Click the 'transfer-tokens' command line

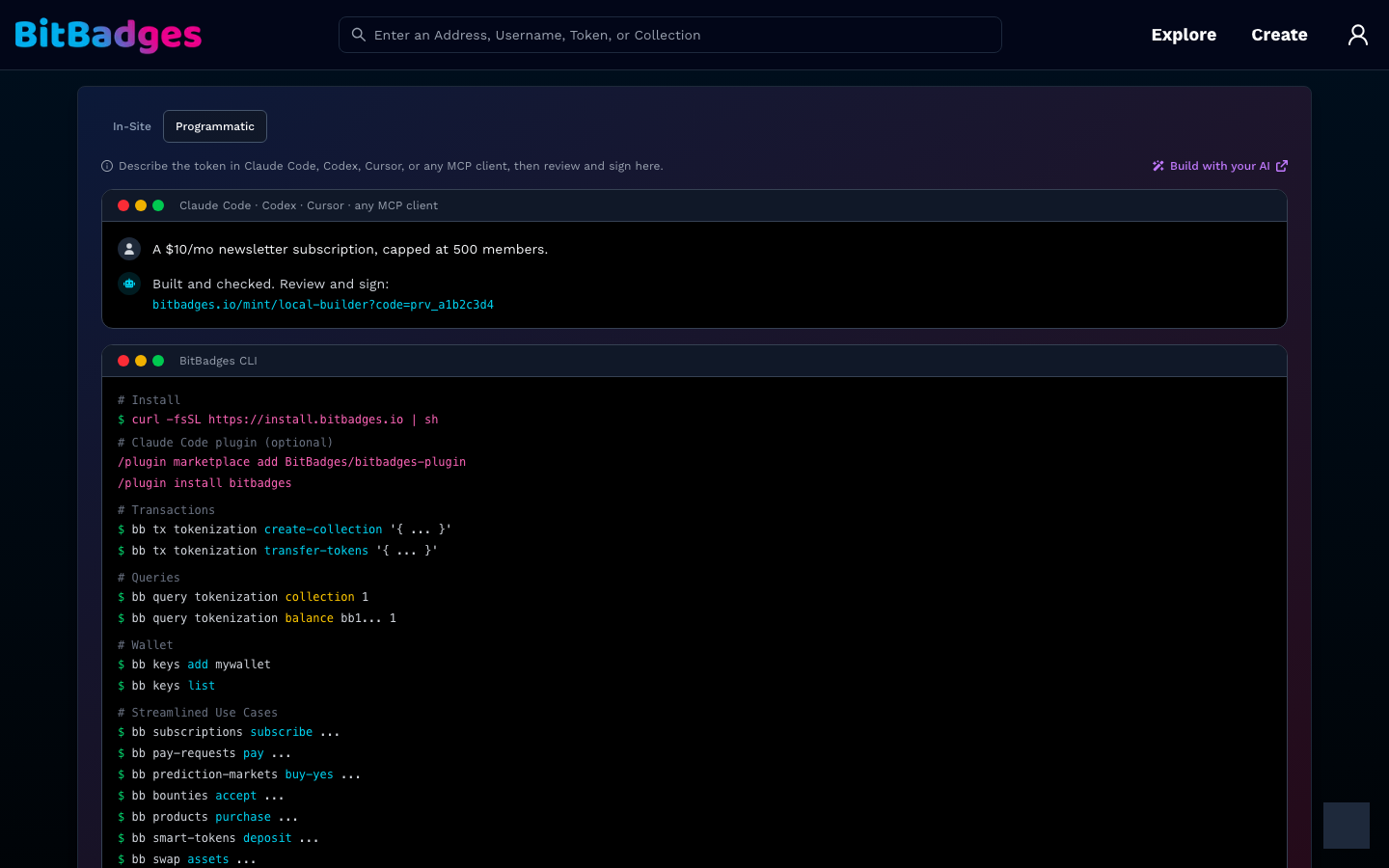[278, 551]
